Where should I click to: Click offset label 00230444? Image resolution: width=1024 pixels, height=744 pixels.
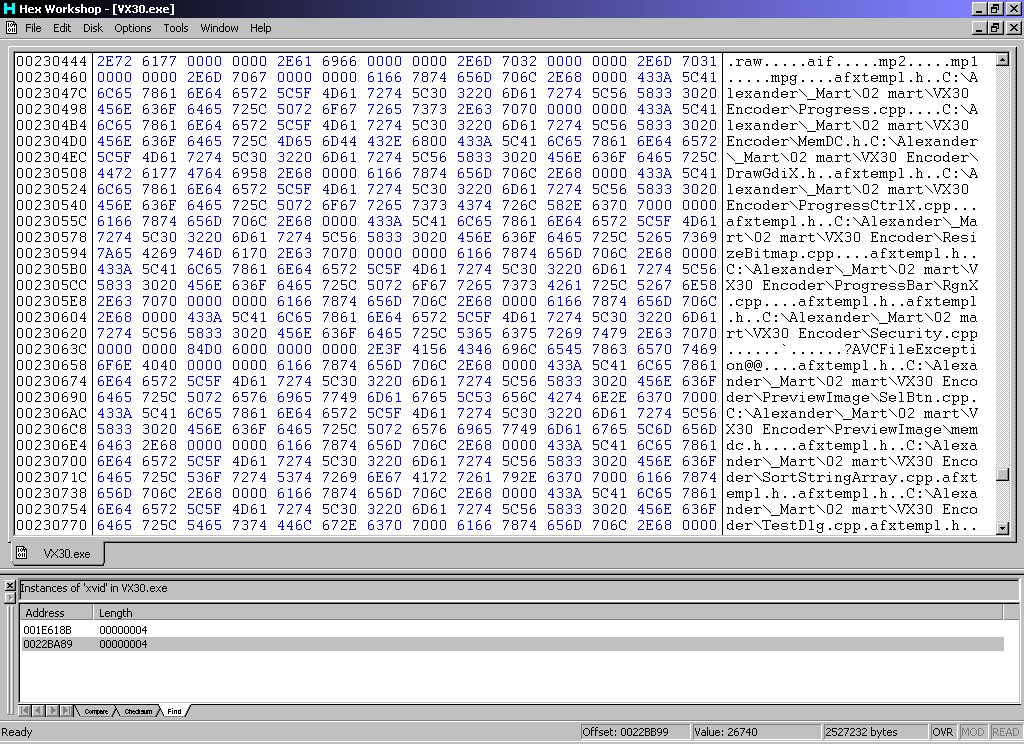[52, 61]
